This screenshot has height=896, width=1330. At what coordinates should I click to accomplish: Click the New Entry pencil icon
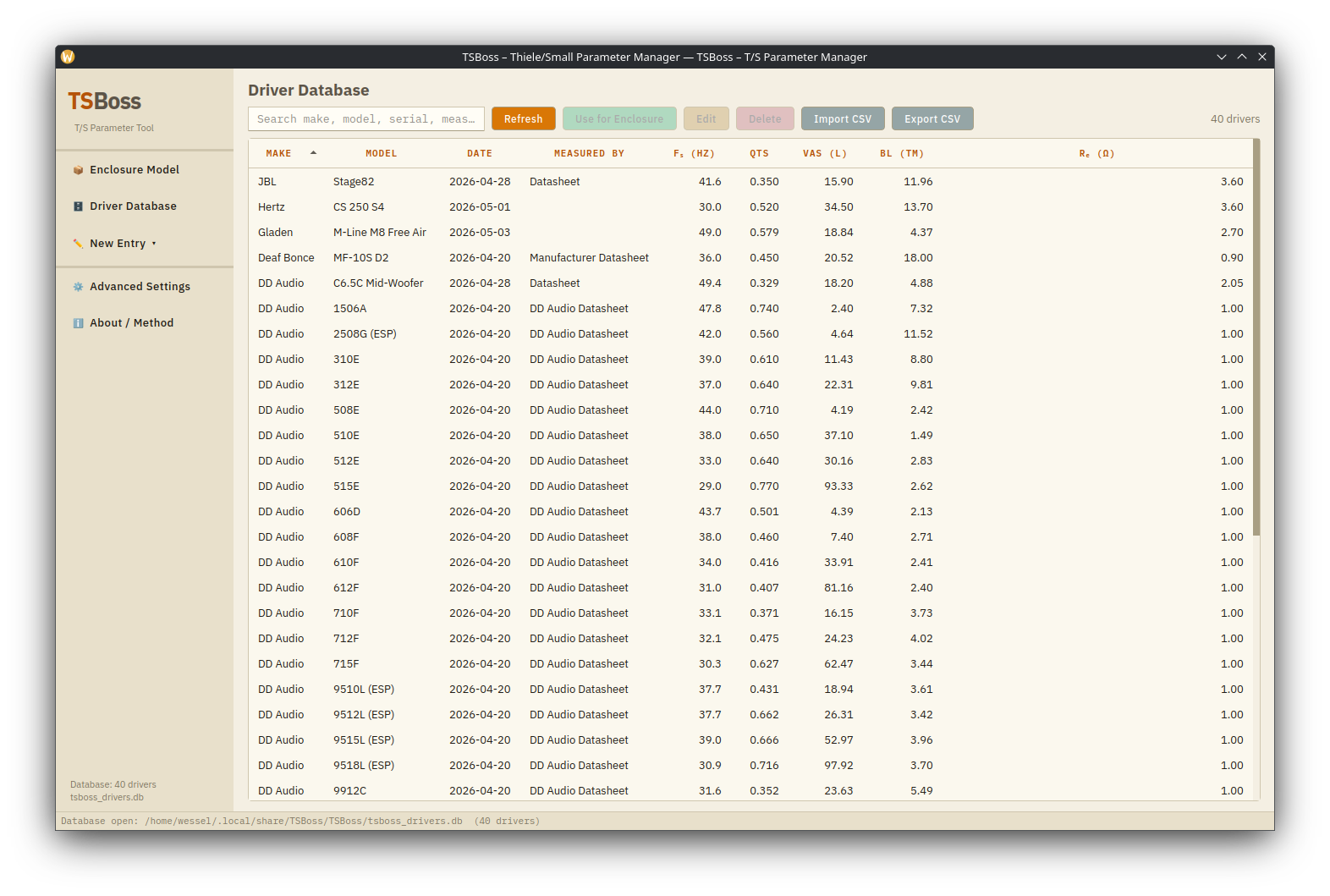tap(78, 244)
